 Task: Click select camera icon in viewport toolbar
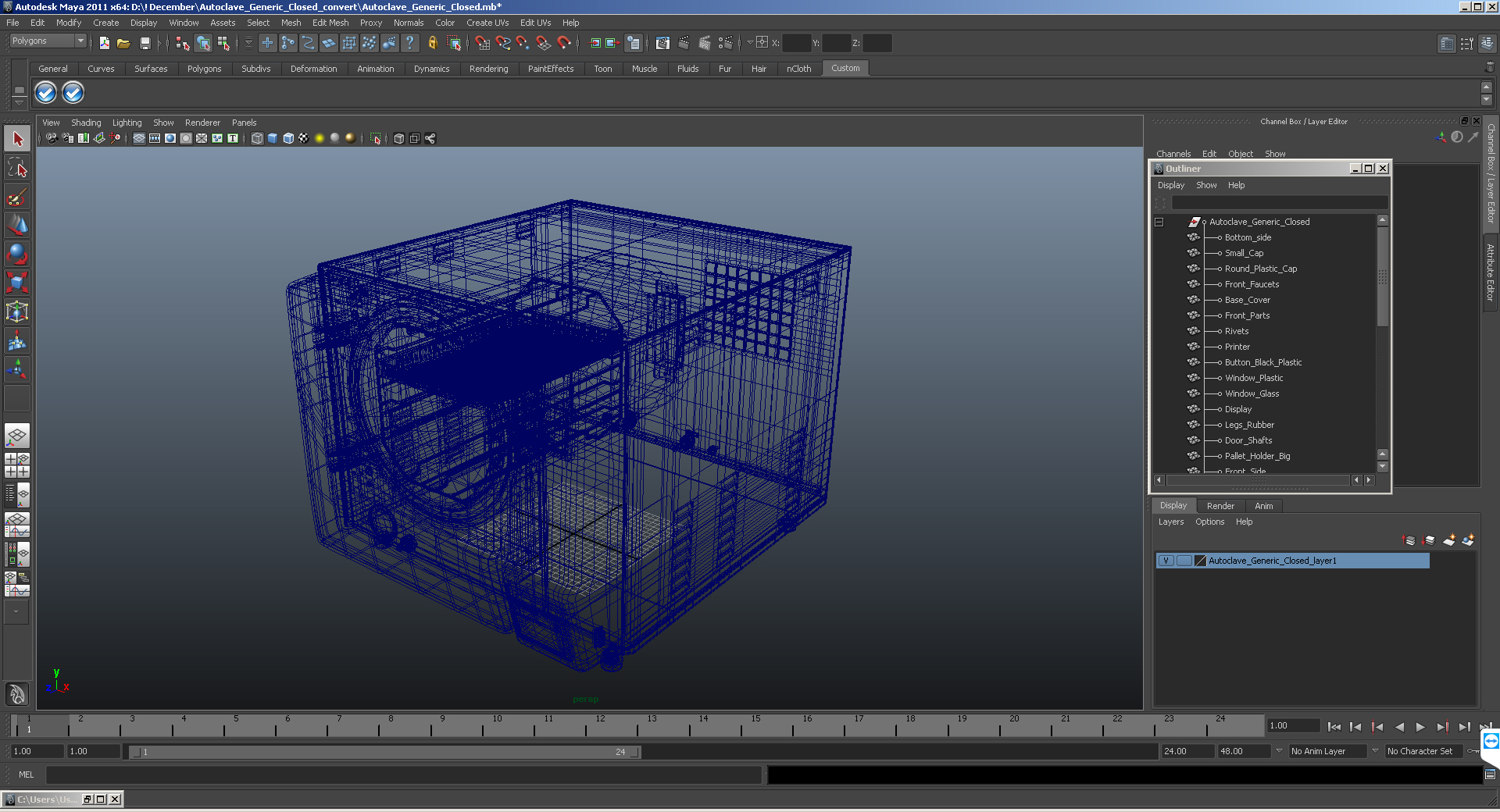pos(52,138)
